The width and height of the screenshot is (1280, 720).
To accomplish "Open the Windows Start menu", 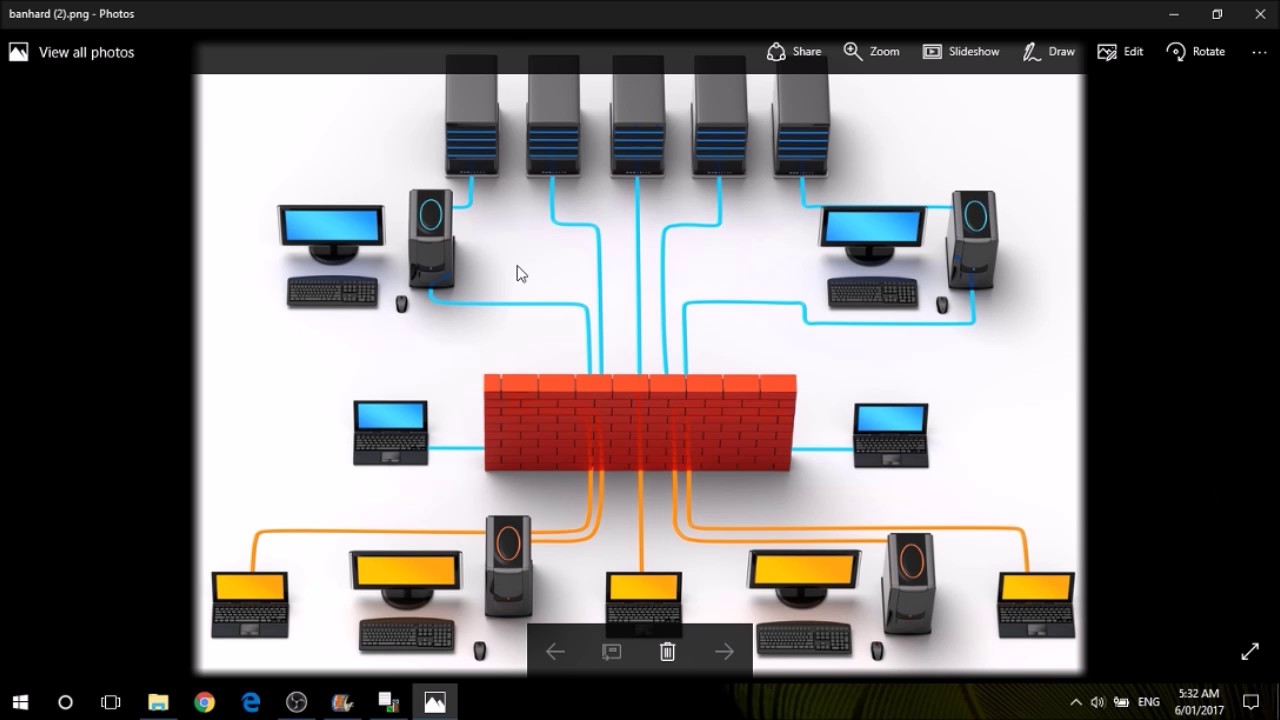I will 20,702.
